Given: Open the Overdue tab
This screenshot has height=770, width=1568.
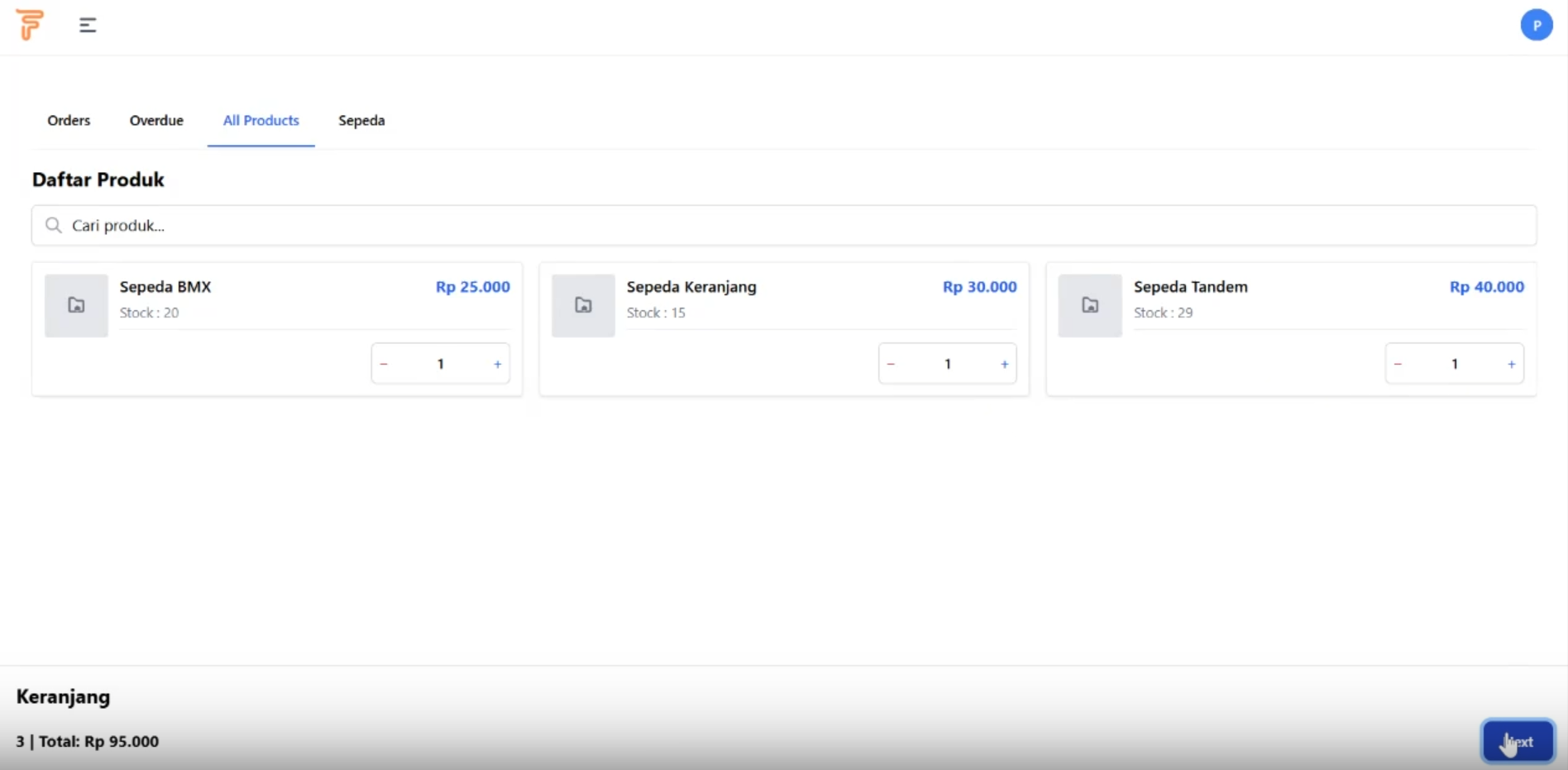Looking at the screenshot, I should 156,121.
